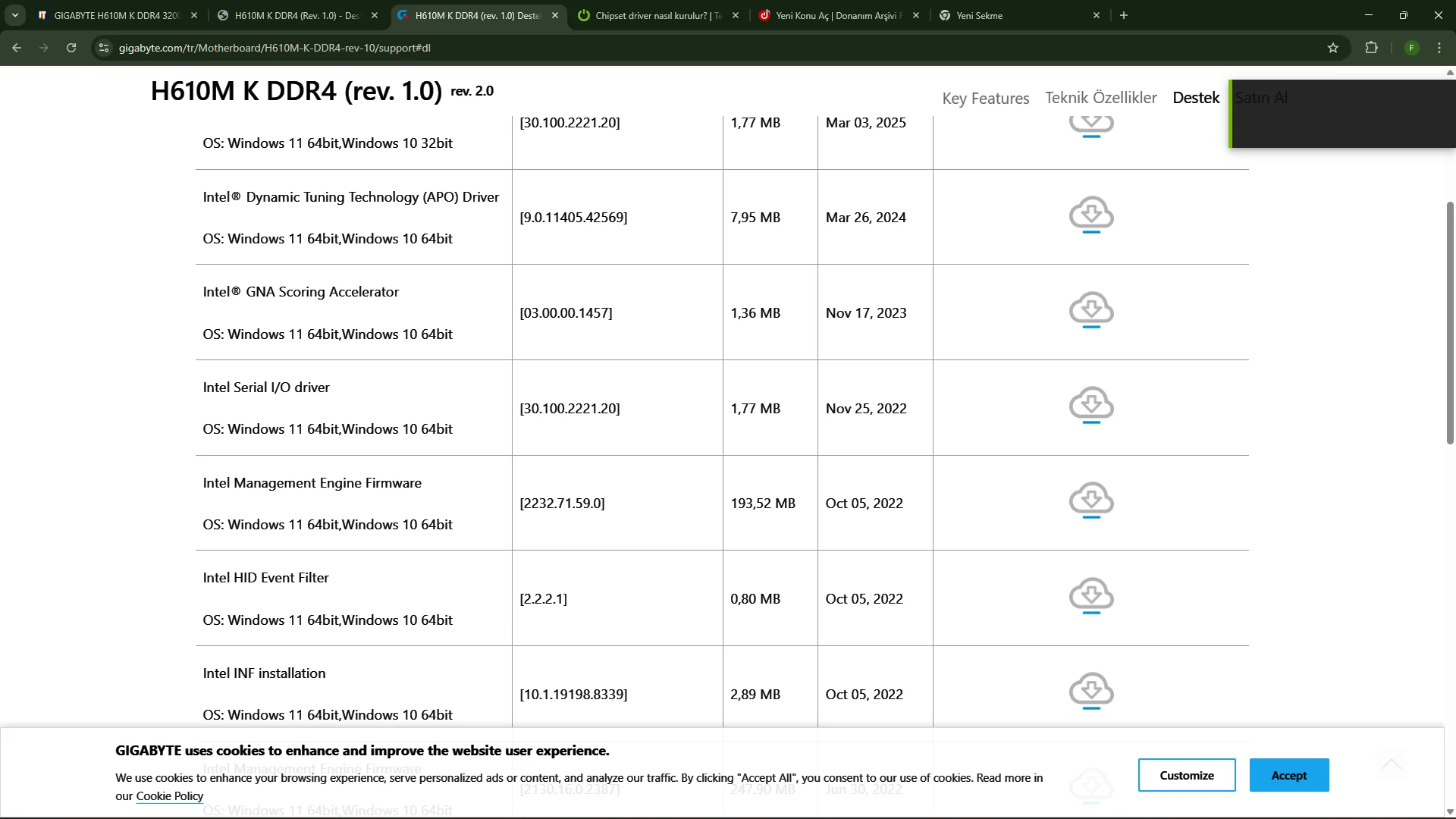Go to the Key Features section

[985, 99]
